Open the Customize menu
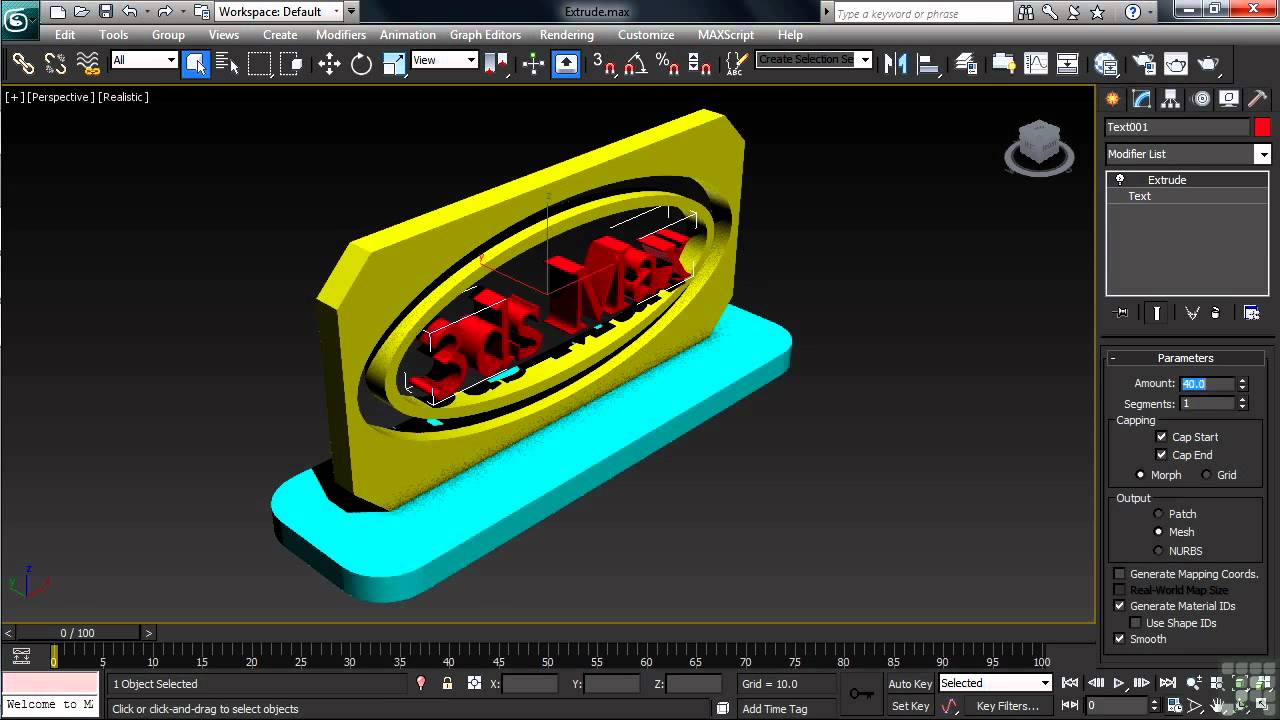Screen dimensions: 1280x720 tap(646, 35)
